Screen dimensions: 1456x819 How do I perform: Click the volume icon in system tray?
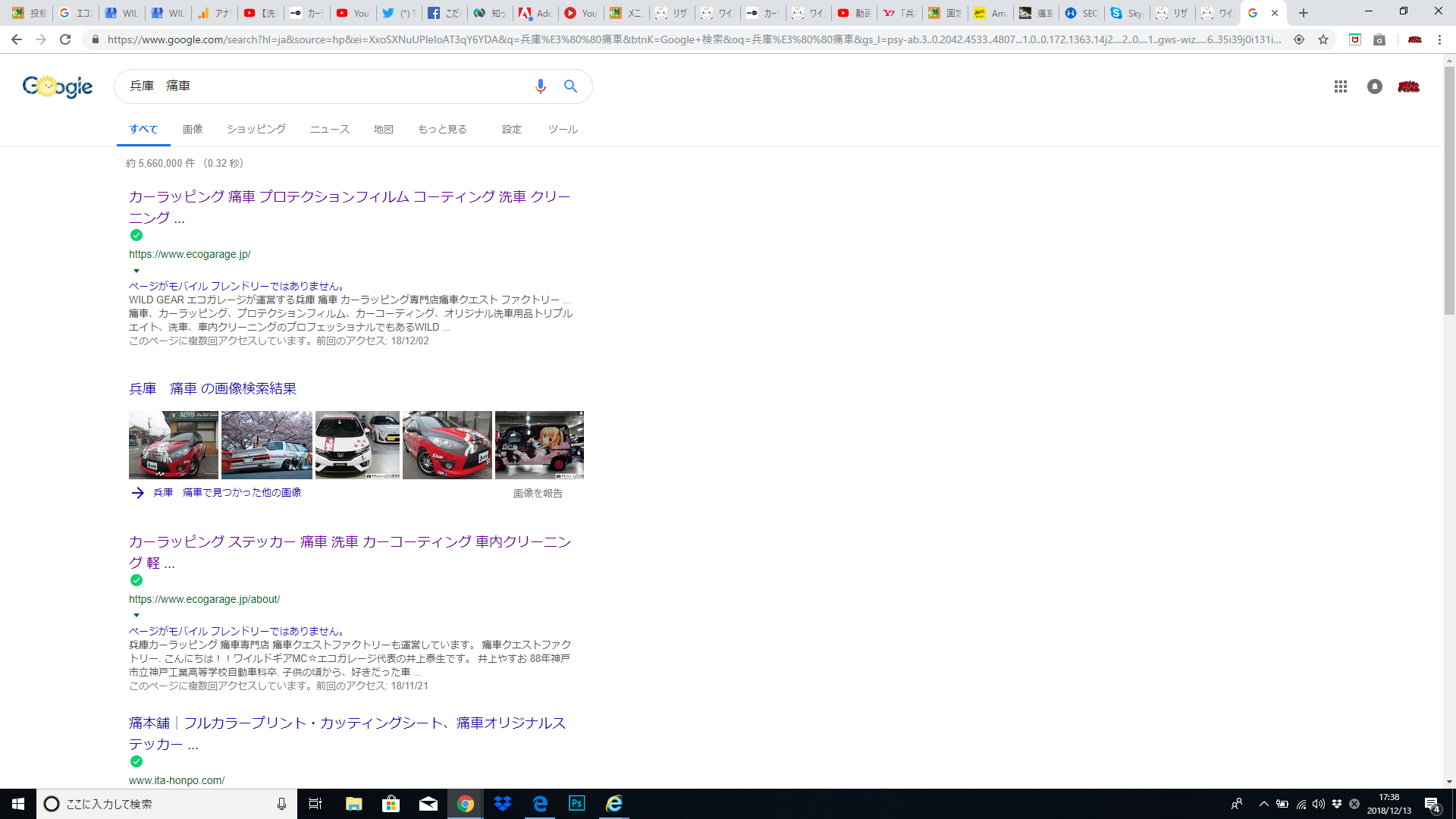point(1319,804)
